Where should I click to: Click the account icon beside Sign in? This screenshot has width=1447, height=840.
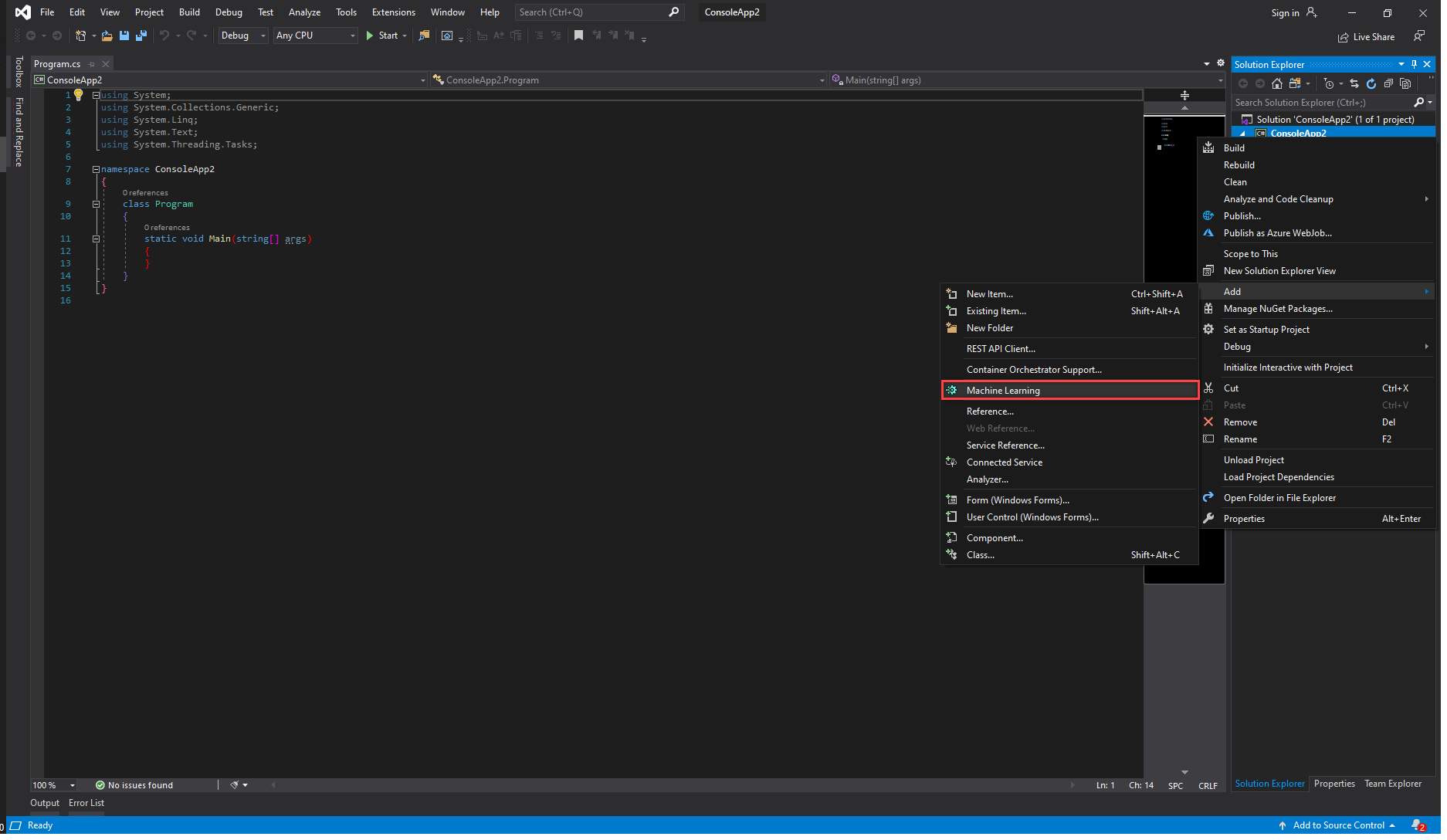(1311, 12)
